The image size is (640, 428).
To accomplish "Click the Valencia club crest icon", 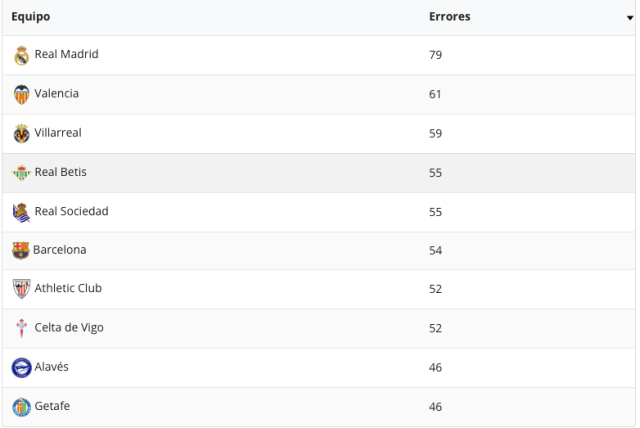I will (x=22, y=94).
